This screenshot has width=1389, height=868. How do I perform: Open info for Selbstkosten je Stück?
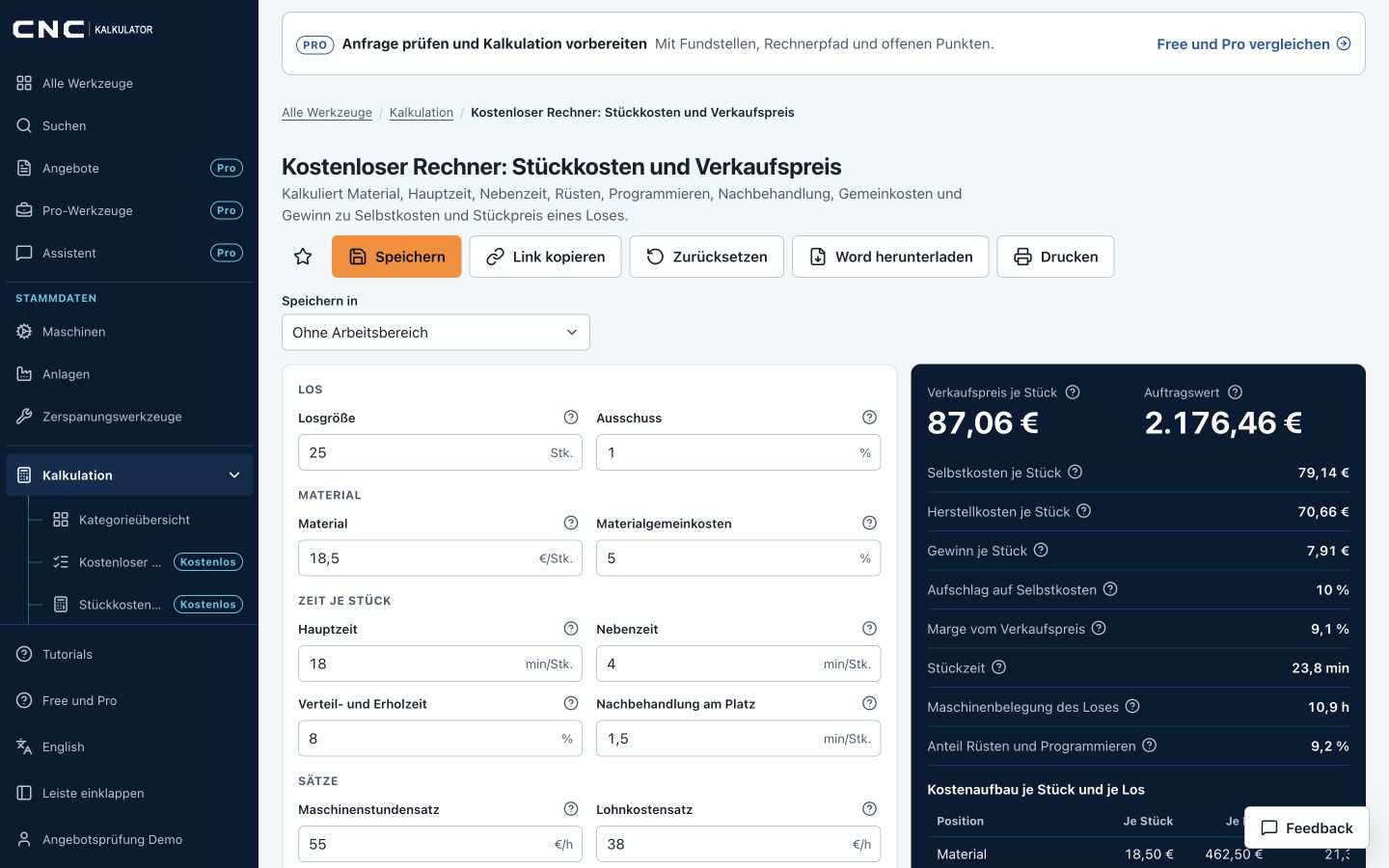1076,472
